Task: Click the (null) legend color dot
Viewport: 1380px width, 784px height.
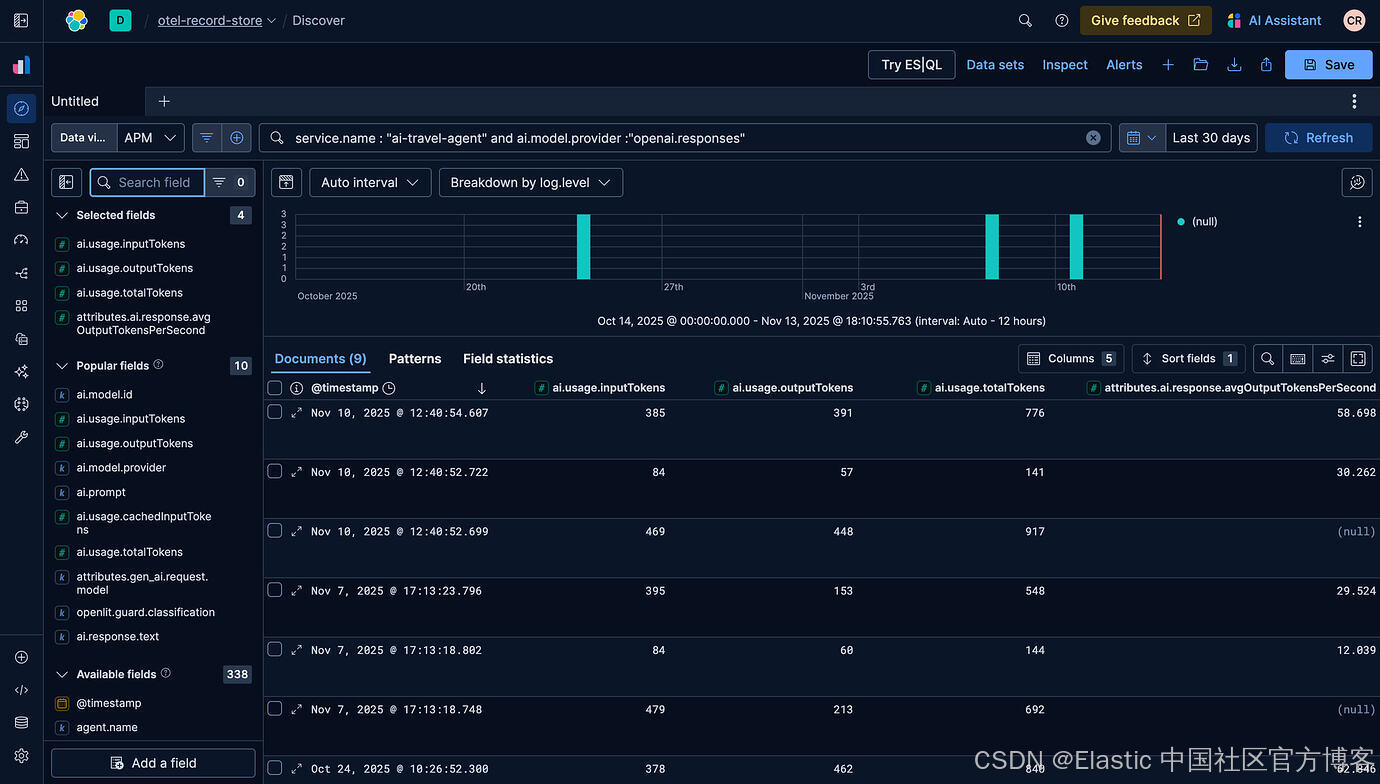Action: [x=1181, y=222]
